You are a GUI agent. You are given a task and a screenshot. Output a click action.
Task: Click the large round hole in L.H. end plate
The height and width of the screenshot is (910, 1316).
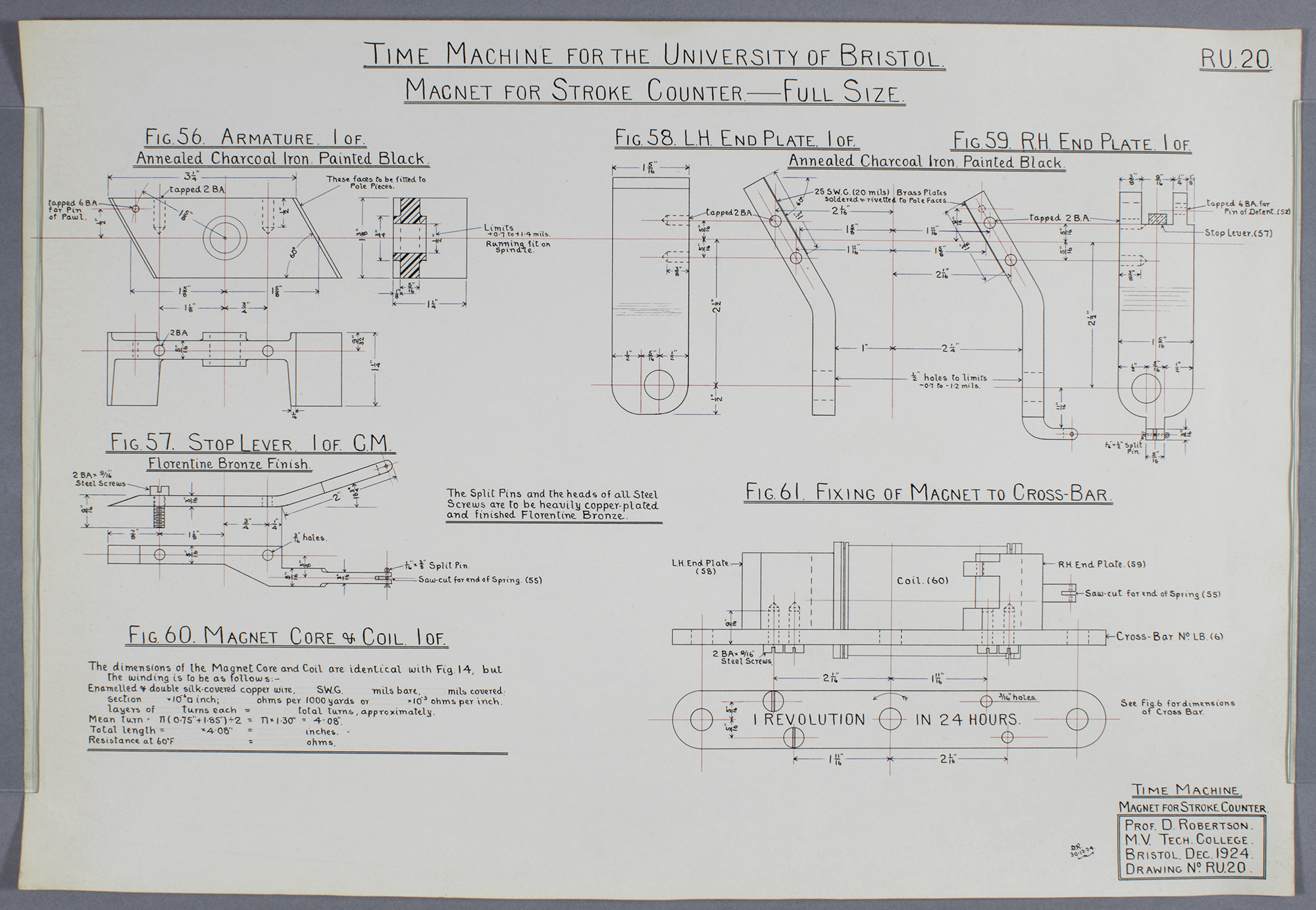point(659,385)
